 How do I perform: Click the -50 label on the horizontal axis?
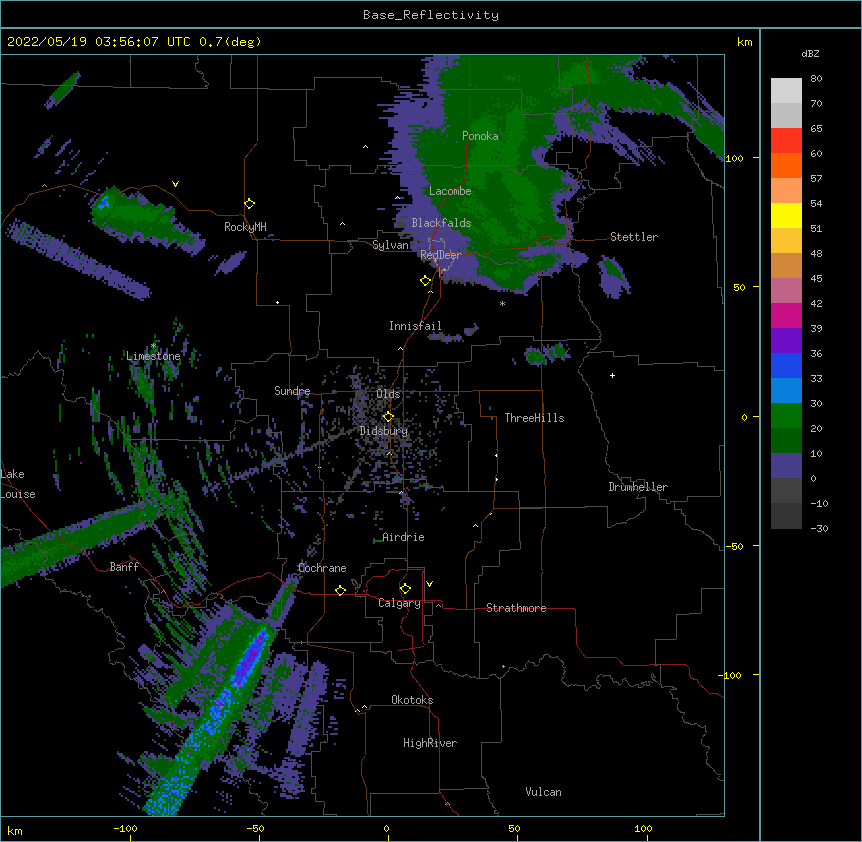255,828
